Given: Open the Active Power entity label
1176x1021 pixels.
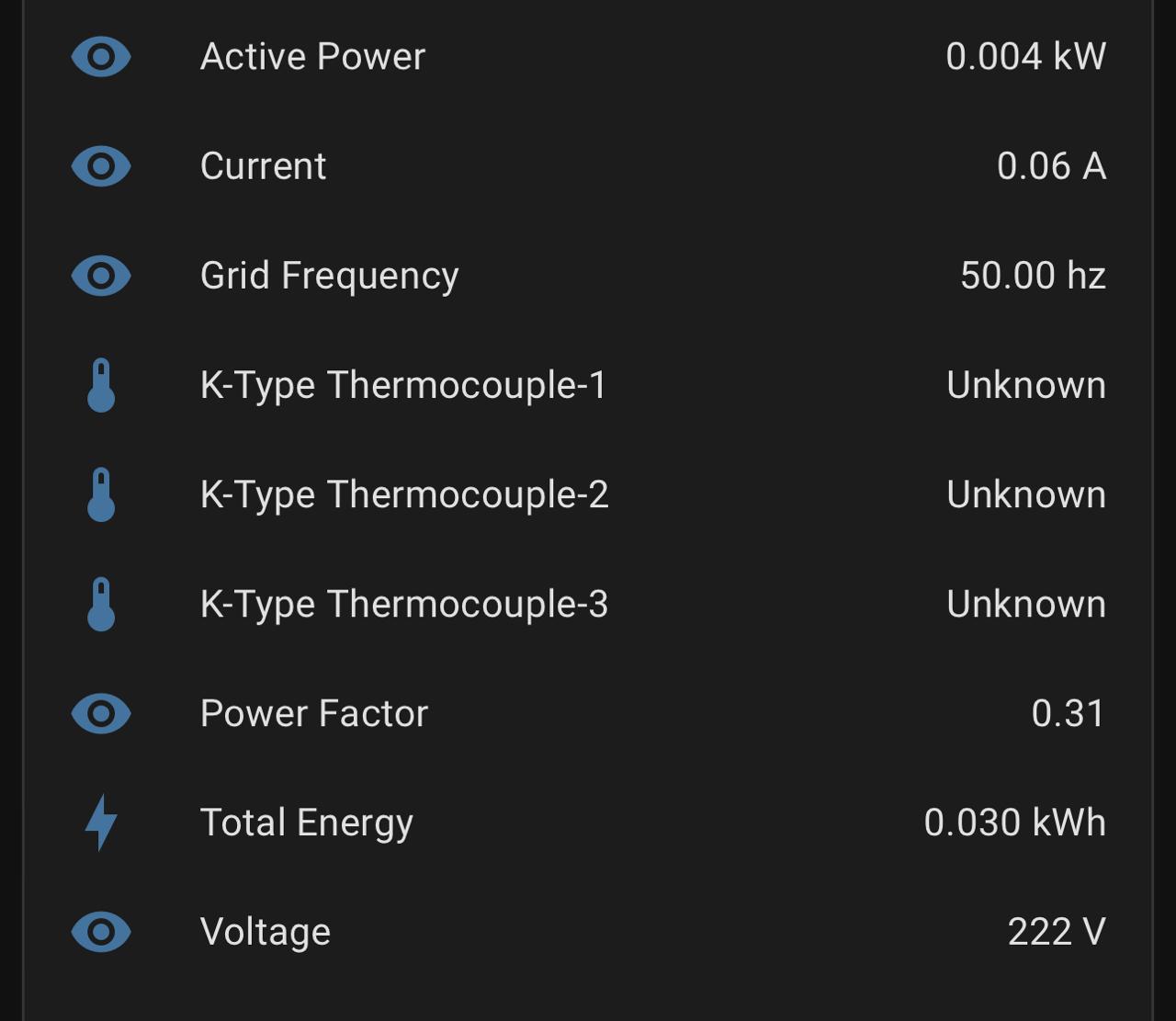Looking at the screenshot, I should point(312,57).
